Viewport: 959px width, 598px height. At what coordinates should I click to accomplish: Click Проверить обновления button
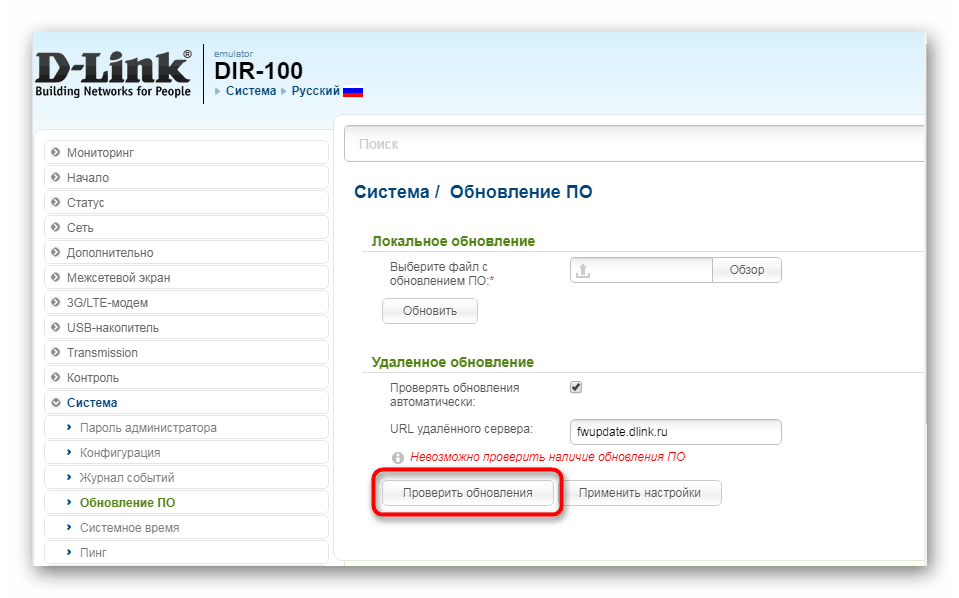click(x=468, y=493)
